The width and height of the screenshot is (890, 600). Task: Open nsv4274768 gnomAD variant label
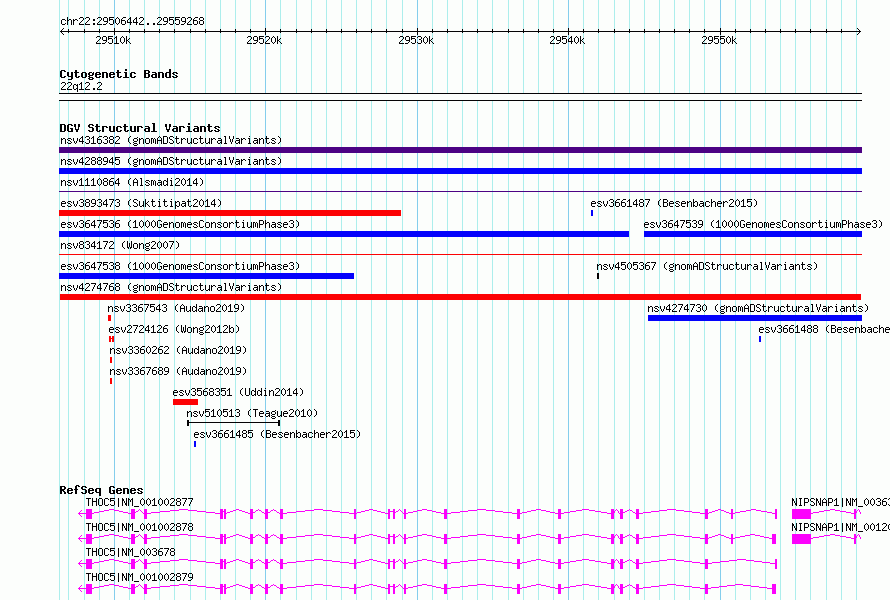[171, 287]
